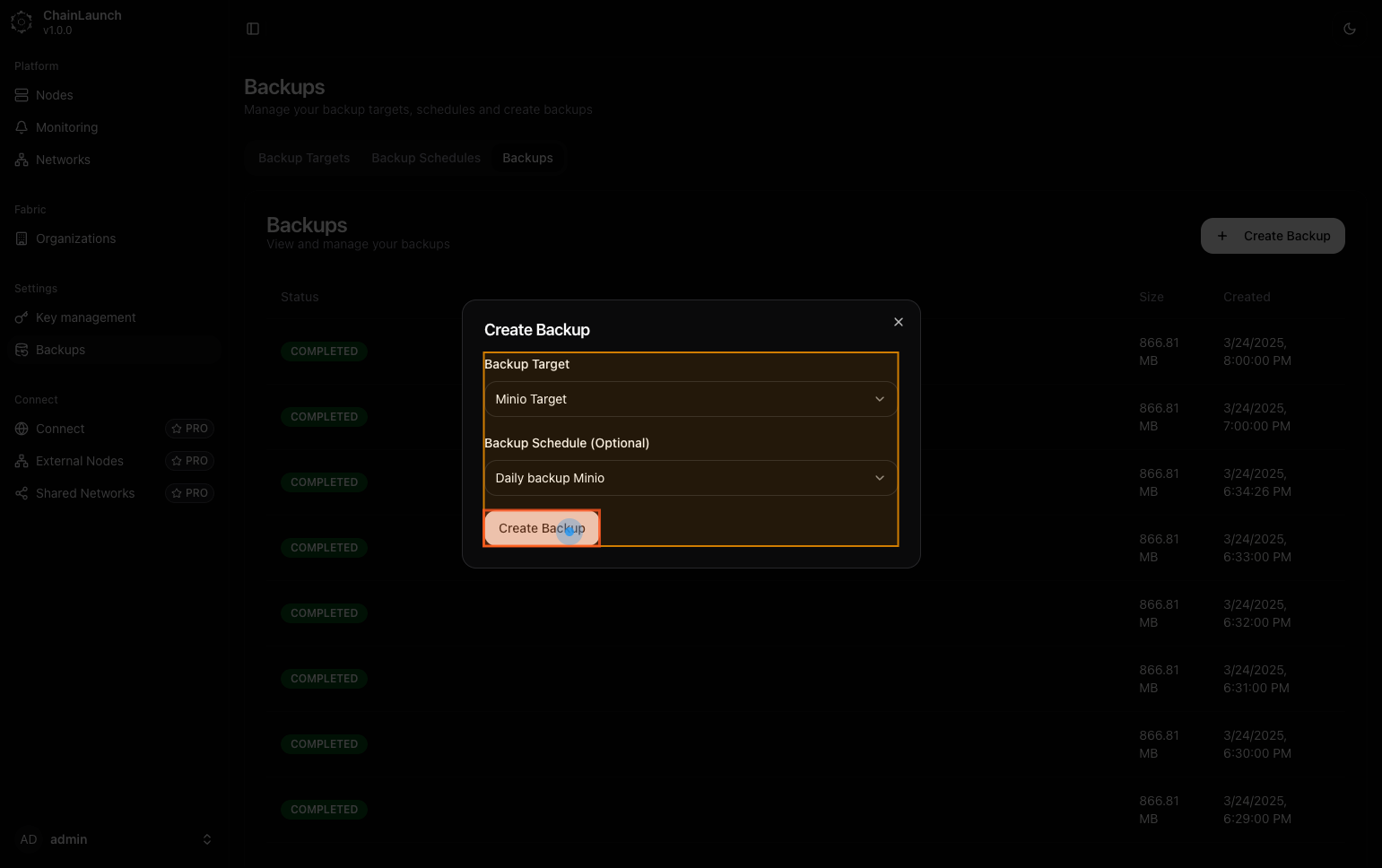Switch to the Backup Targets tab
This screenshot has width=1382, height=868.
pos(304,158)
